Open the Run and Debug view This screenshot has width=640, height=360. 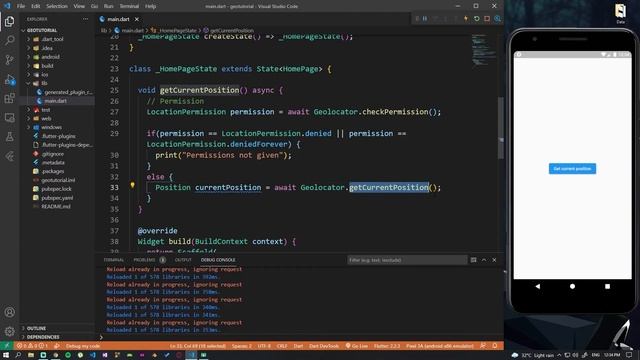point(9,79)
